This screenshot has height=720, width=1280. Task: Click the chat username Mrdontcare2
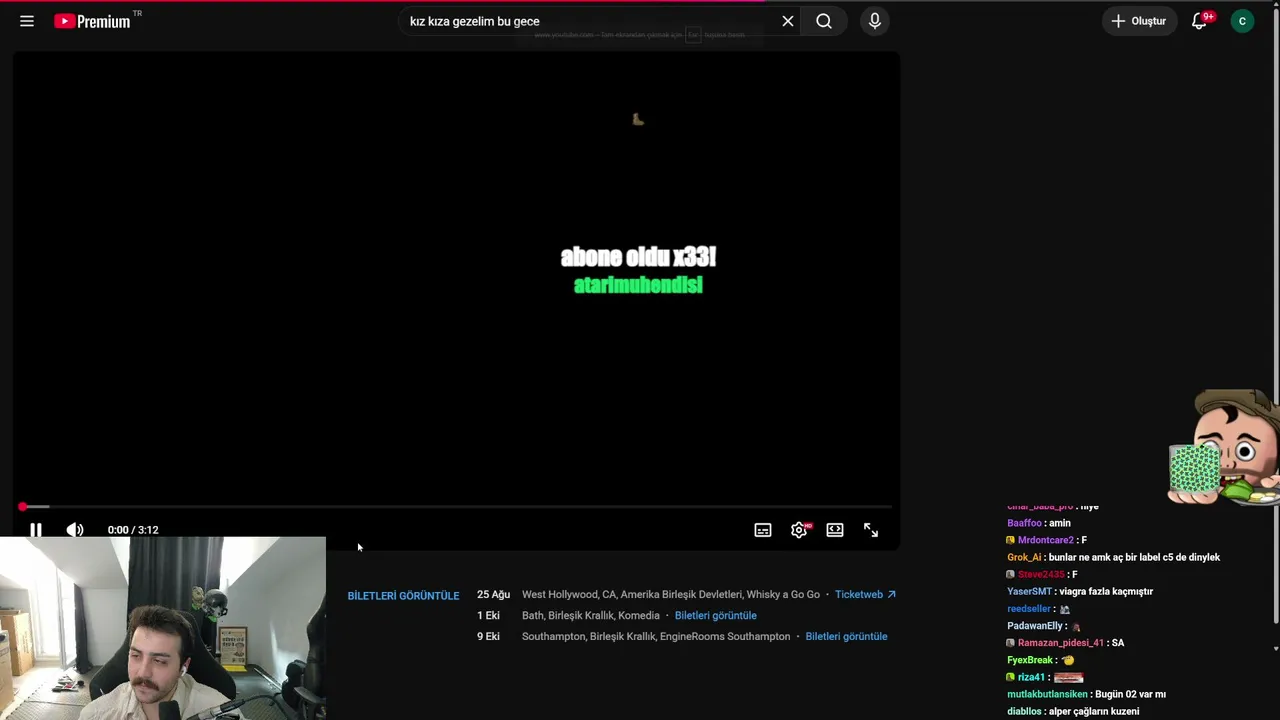[1045, 540]
